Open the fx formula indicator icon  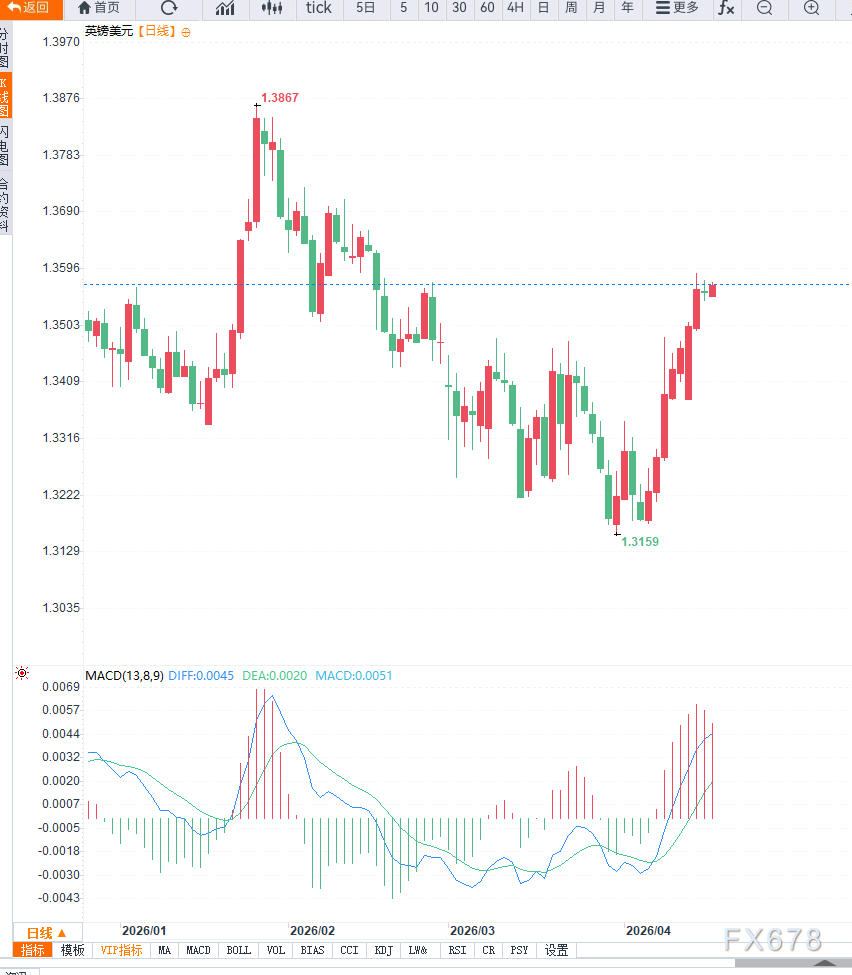pos(726,8)
